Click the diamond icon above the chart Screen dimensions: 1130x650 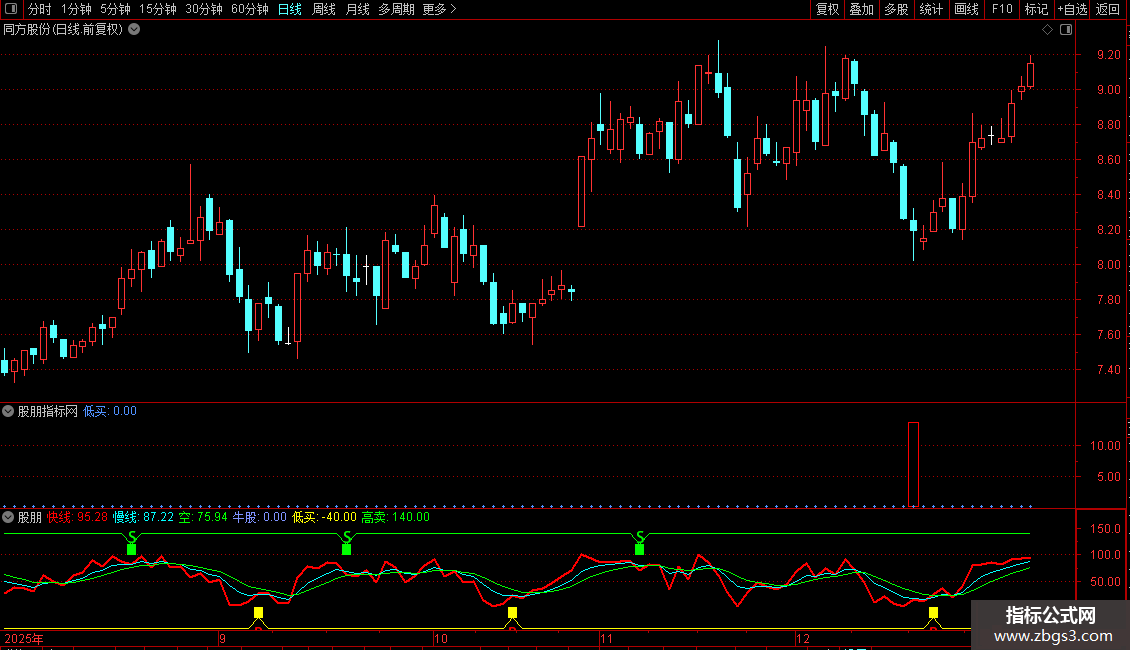pyautogui.click(x=1048, y=30)
